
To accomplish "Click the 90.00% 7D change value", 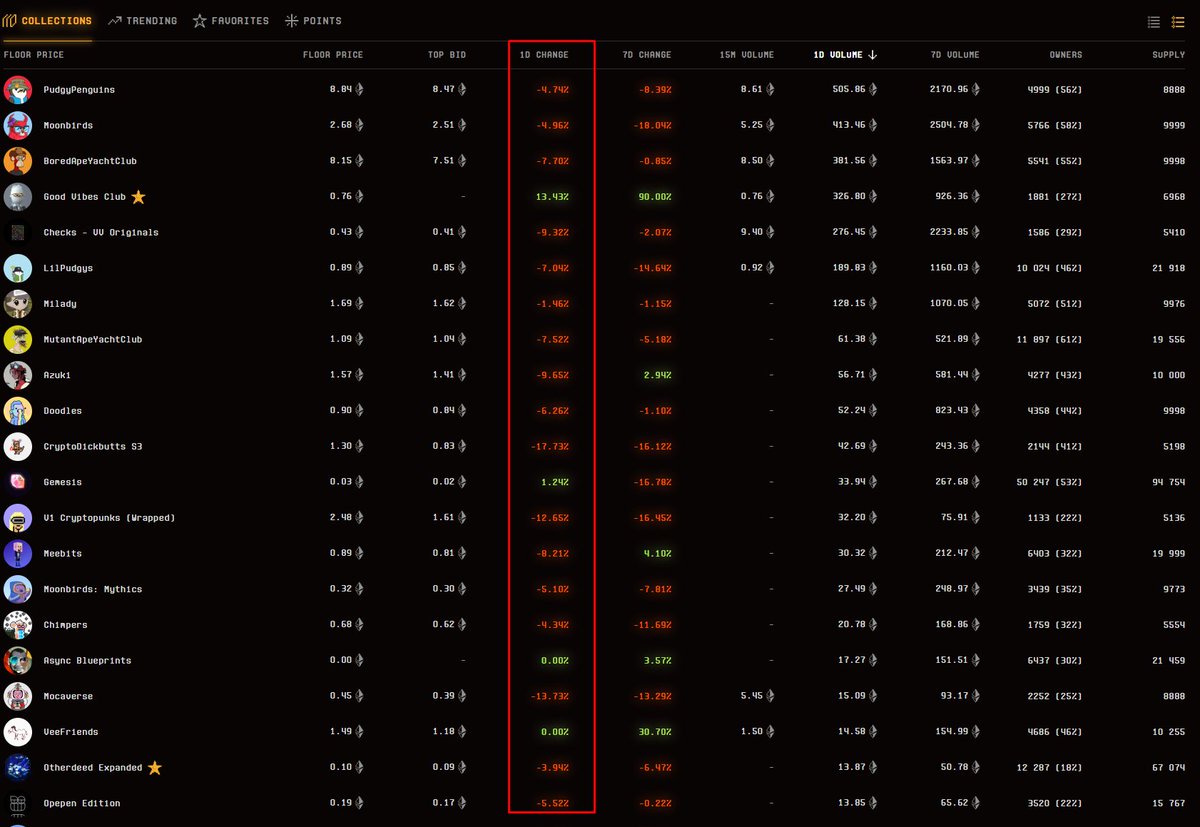I will pos(655,197).
